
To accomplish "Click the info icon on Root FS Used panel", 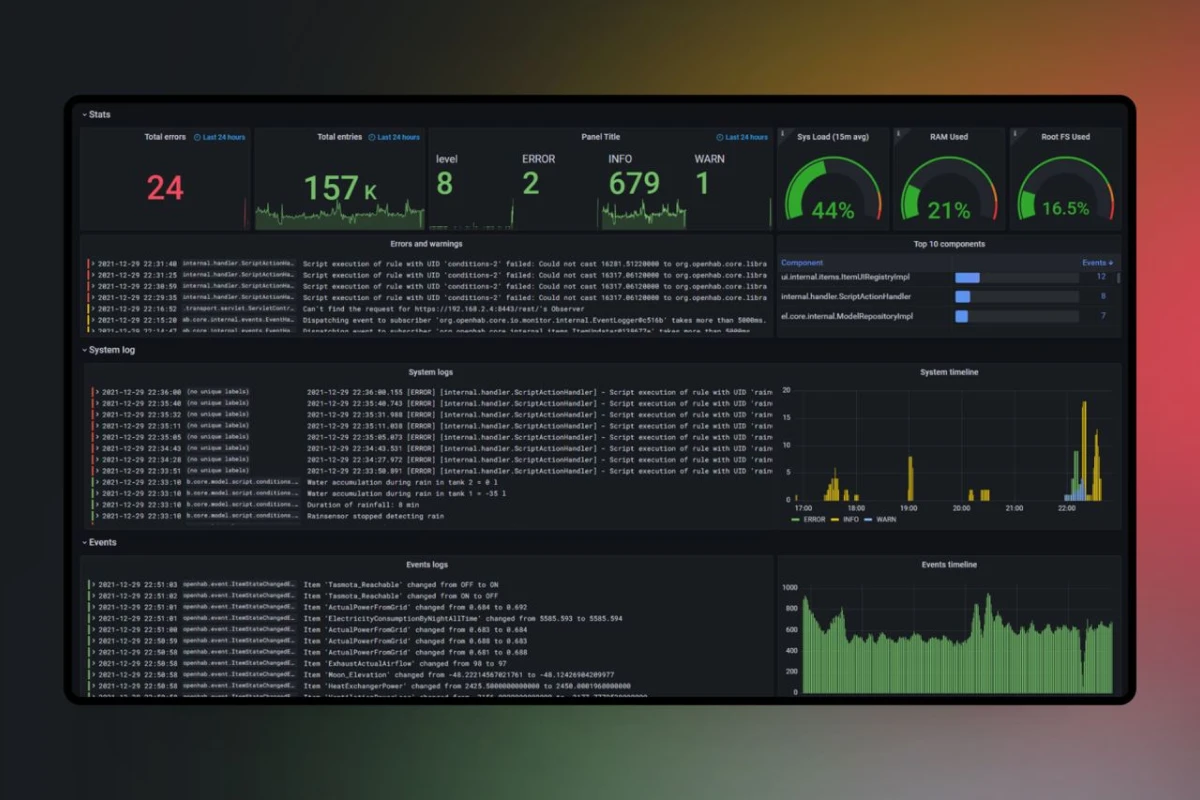I will click(1014, 132).
